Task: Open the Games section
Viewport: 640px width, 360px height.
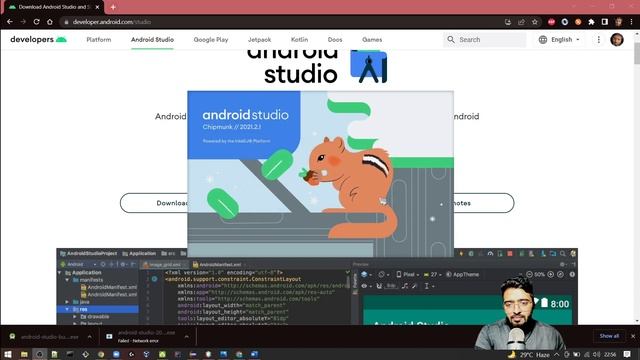Action: pyautogui.click(x=372, y=40)
